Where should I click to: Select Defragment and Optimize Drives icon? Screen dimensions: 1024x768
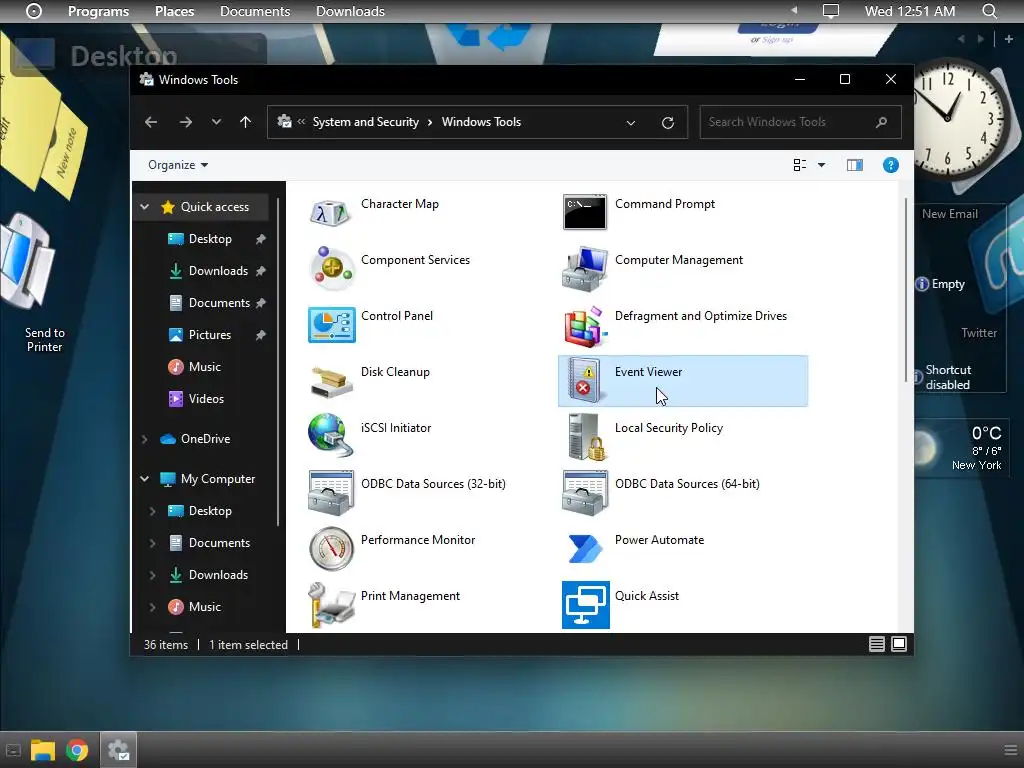tap(585, 326)
